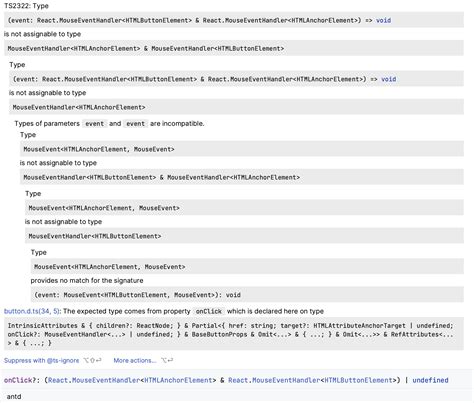Viewport: 474px width, 403px height.
Task: Click HTMLButtonElement in bottom onClick signature
Action: pos(358,380)
